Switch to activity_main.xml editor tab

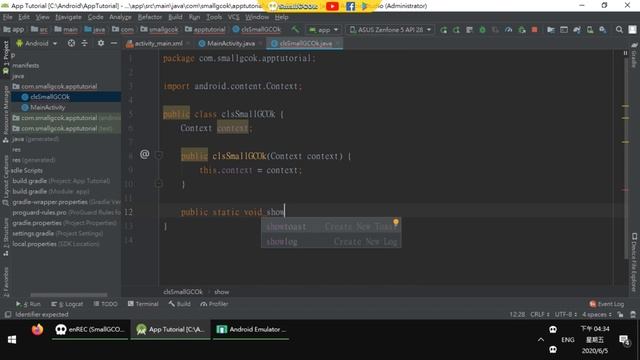(x=158, y=43)
